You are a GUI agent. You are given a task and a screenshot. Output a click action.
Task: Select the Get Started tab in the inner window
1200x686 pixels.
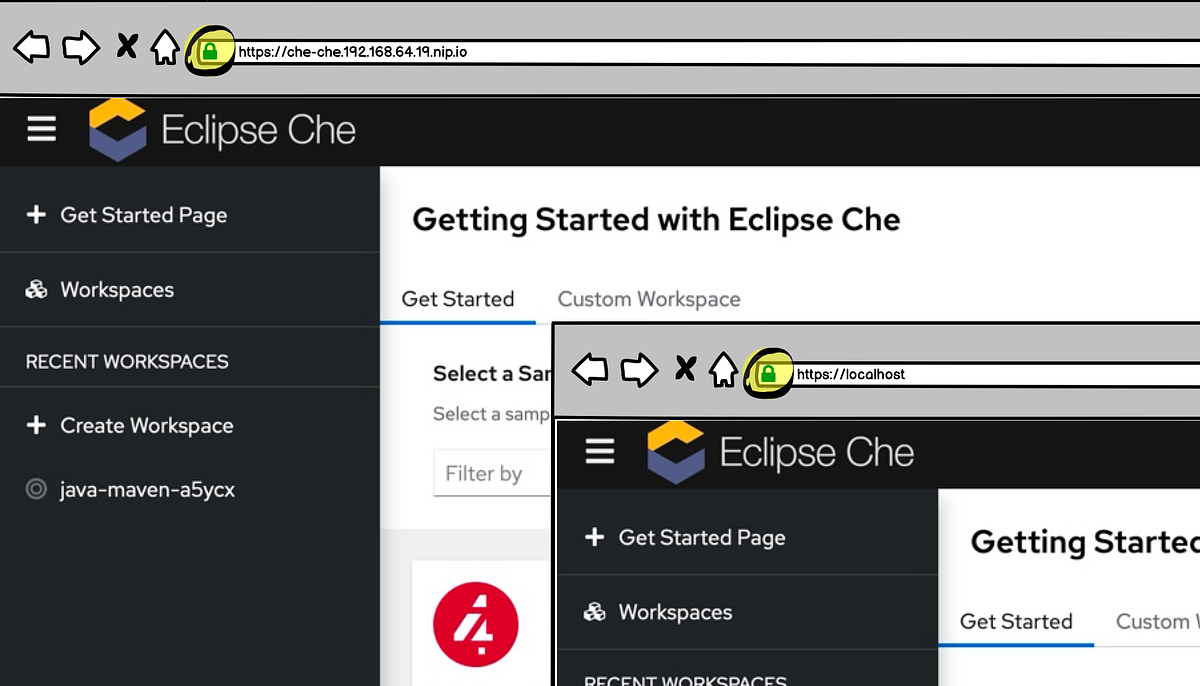coord(1015,621)
